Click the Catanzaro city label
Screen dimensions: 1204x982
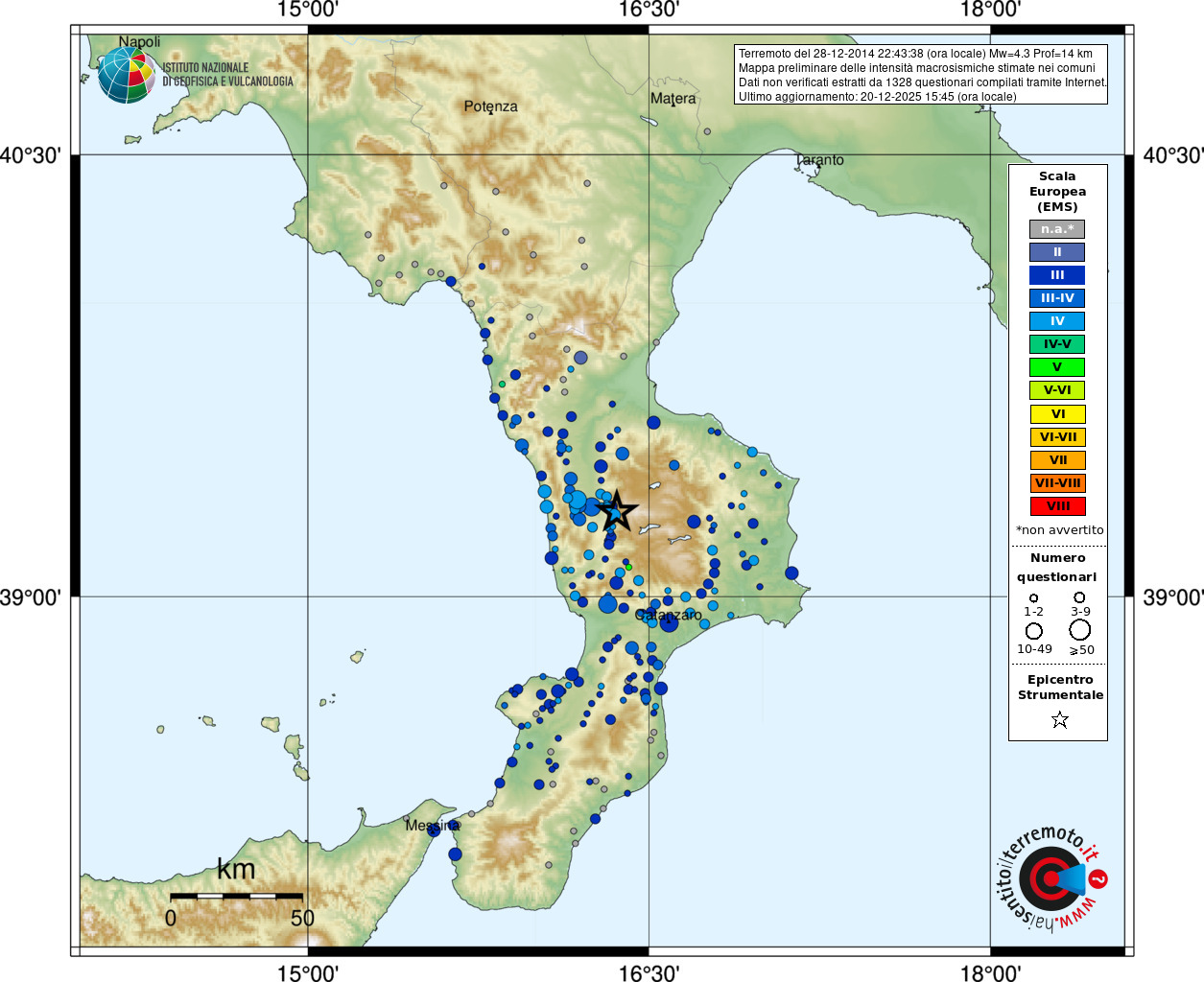pos(669,615)
